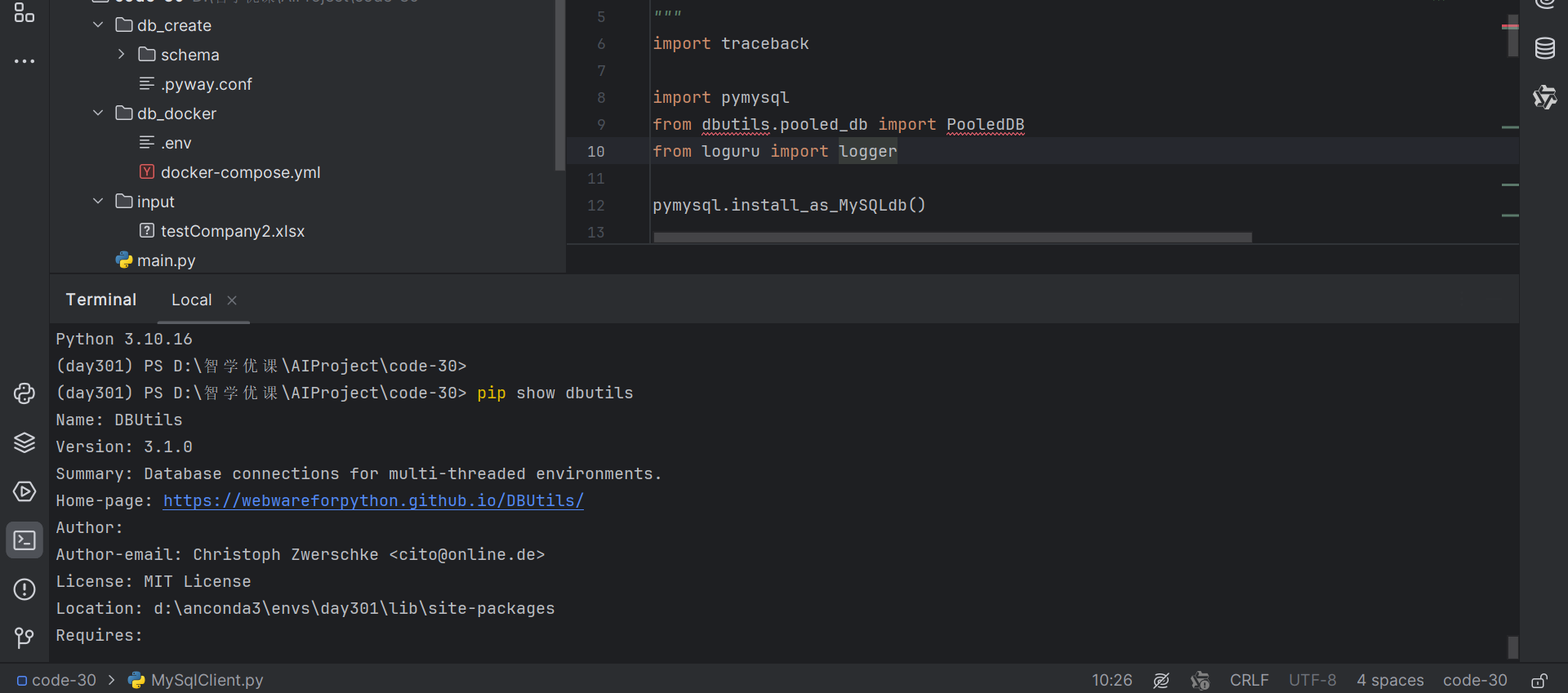The image size is (1568, 693).
Task: Open the Python Console layers icon
Action: [x=24, y=442]
